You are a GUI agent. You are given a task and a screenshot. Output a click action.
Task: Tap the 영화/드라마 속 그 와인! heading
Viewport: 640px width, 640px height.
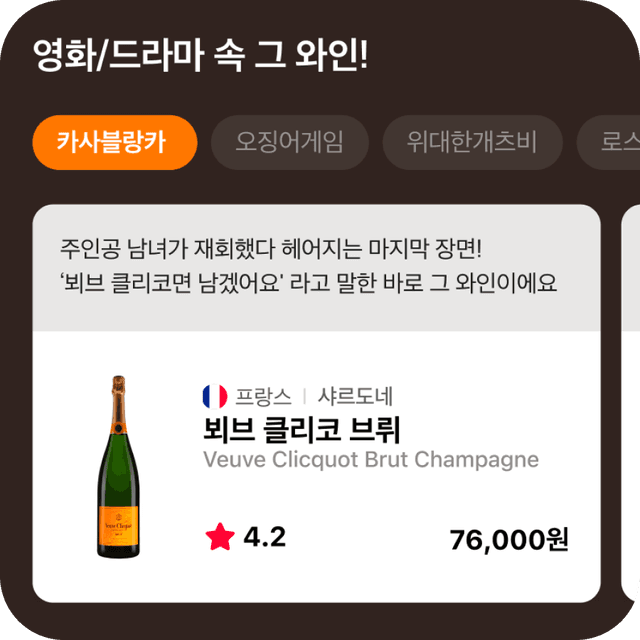pyautogui.click(x=201, y=55)
